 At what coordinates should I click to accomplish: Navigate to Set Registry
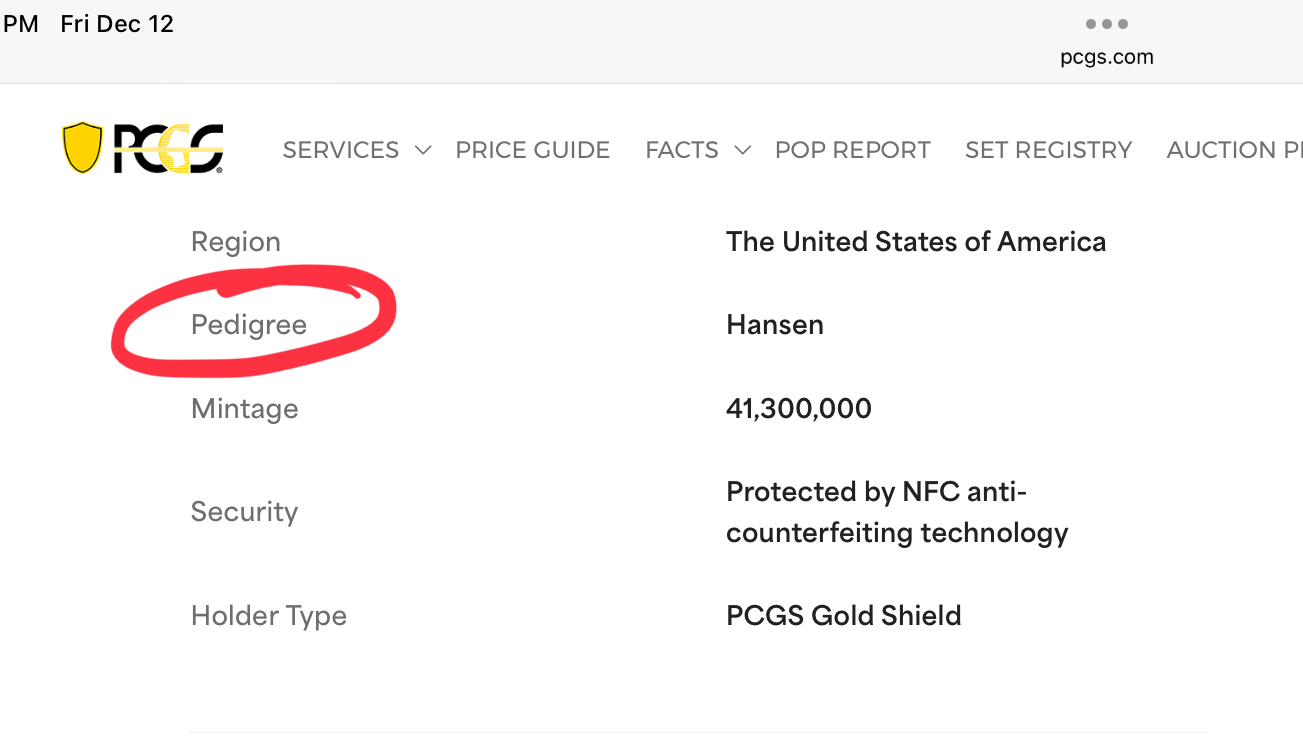click(1048, 150)
